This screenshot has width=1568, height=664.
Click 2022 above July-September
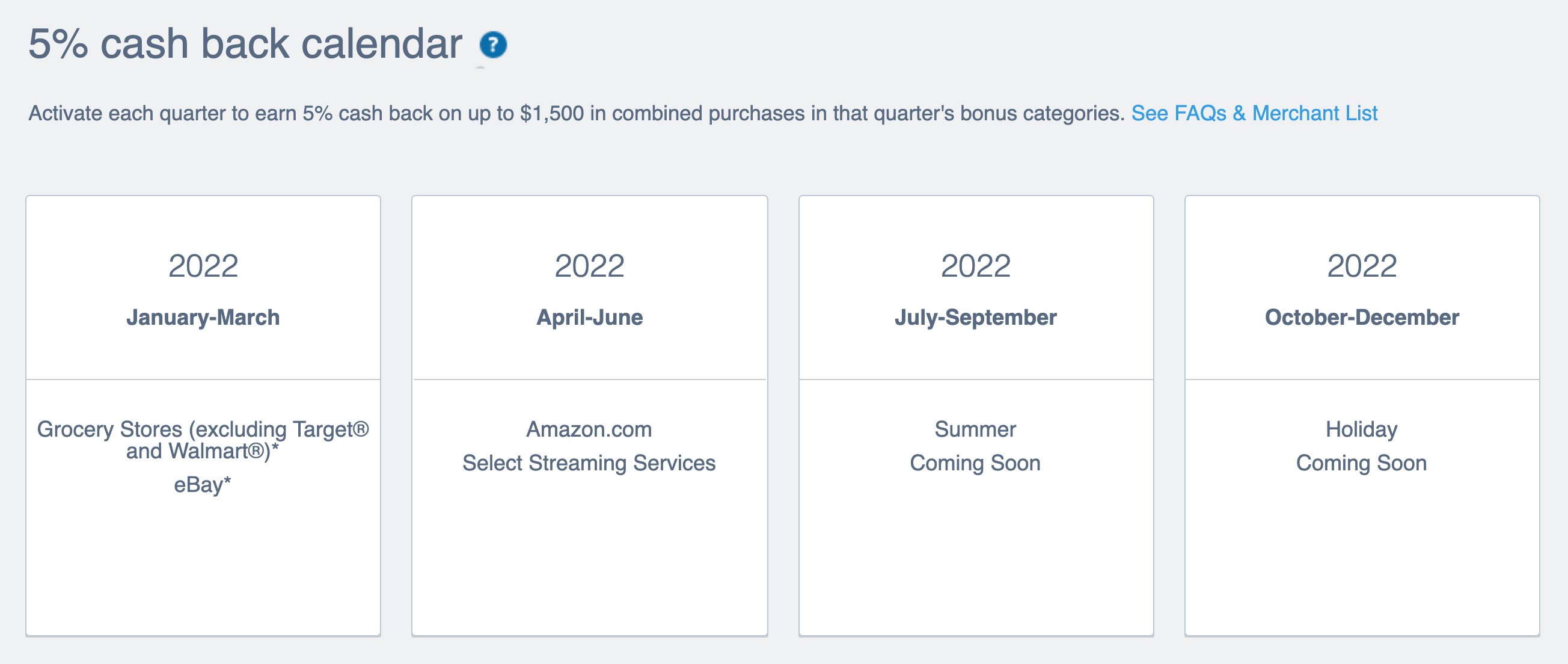(975, 266)
